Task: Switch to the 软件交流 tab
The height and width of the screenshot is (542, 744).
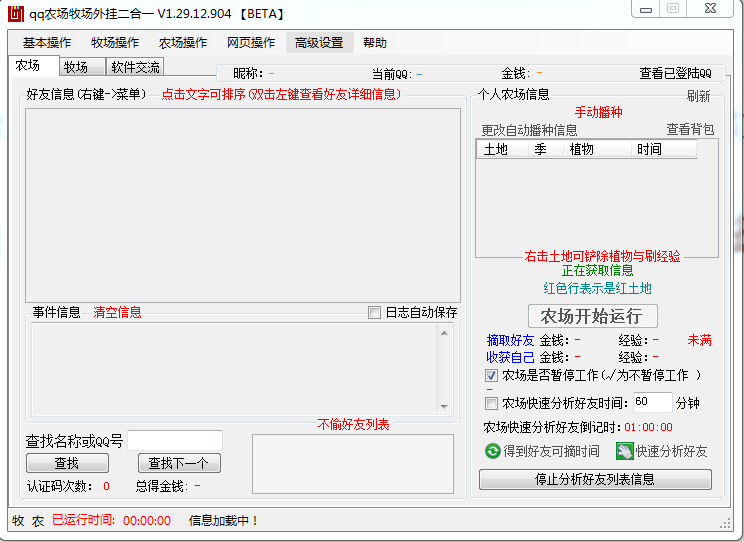Action: [x=135, y=67]
